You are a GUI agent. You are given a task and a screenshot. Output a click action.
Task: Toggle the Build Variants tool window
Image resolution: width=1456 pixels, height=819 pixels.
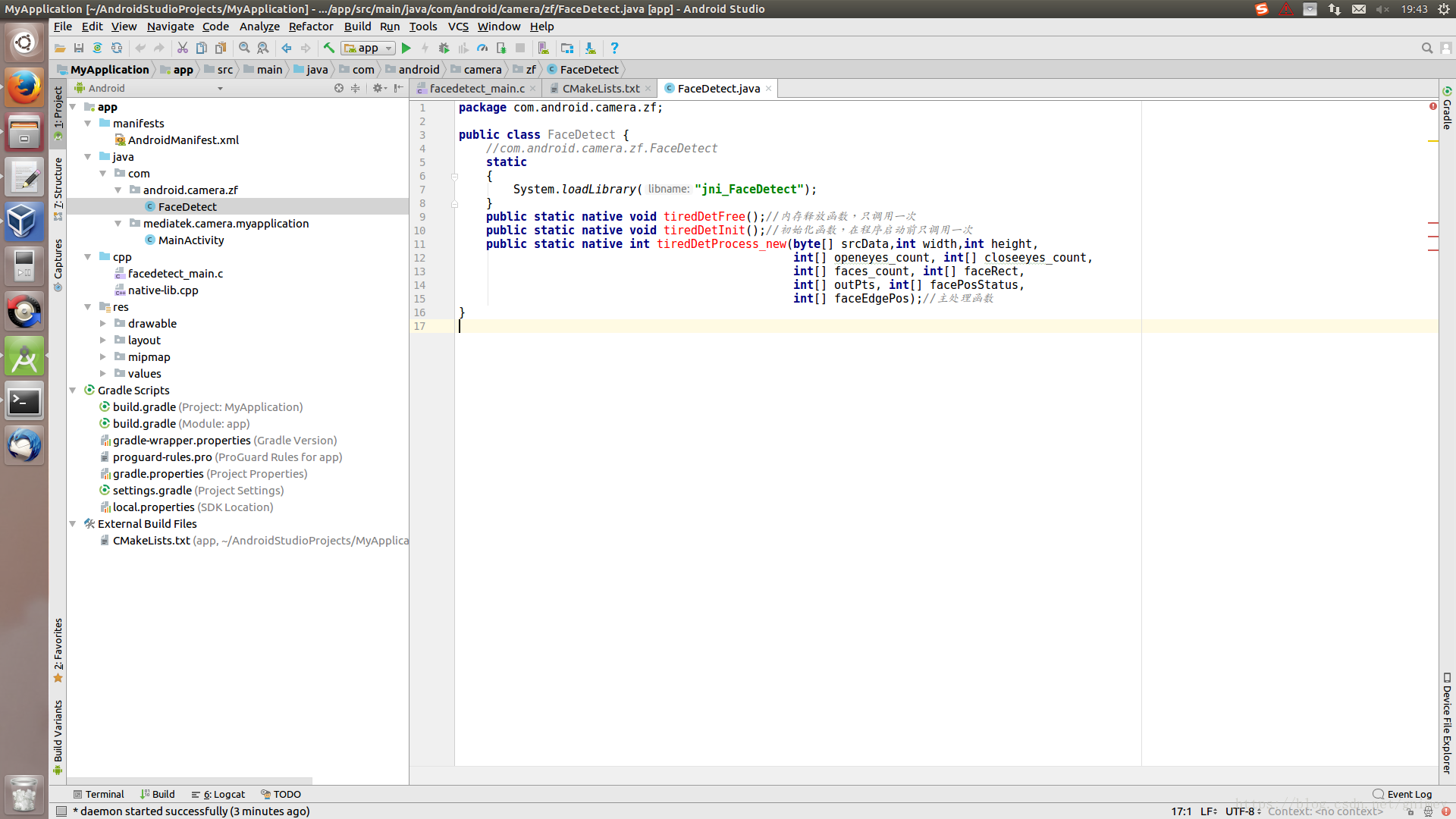click(58, 736)
